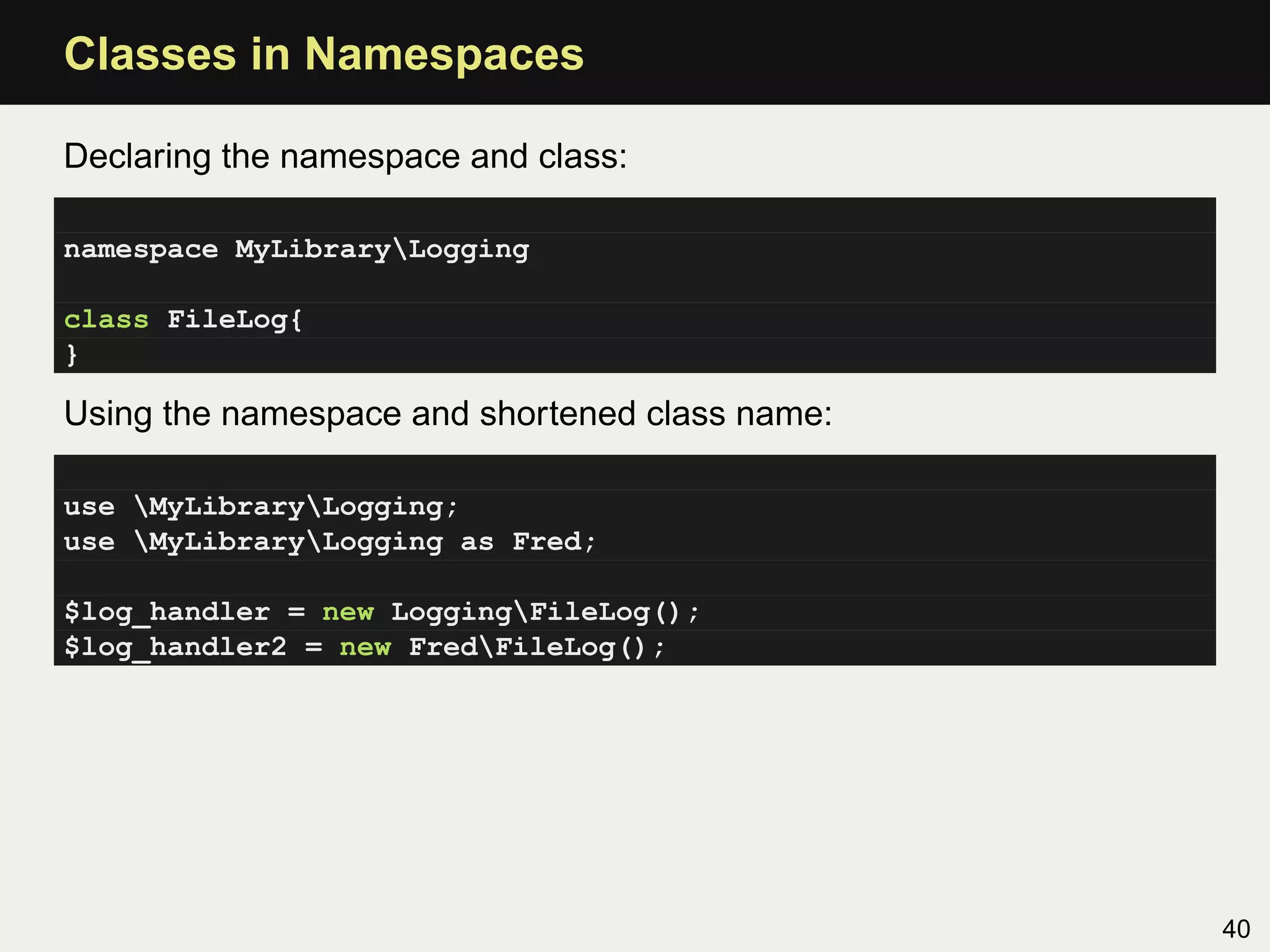
Task: Click the slide title 'Classes in Namespaces'
Action: [324, 55]
